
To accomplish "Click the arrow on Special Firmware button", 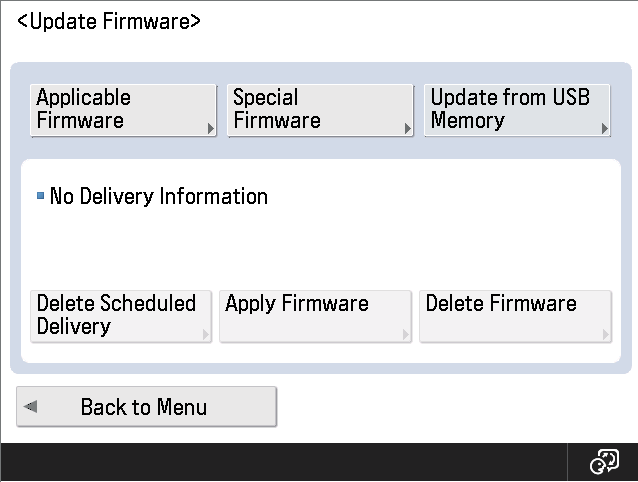I will coord(407,129).
